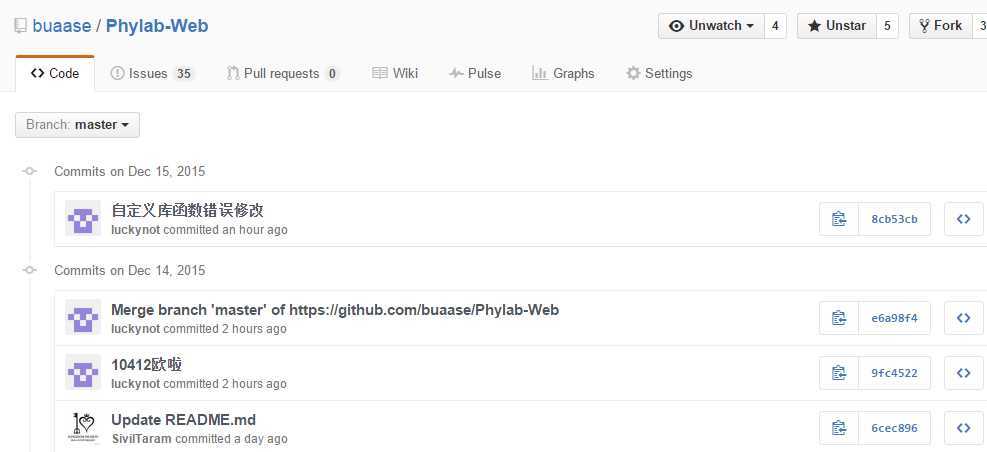Click the "Commits on Dec 14, 2015" heading
This screenshot has height=452, width=987.
point(130,271)
